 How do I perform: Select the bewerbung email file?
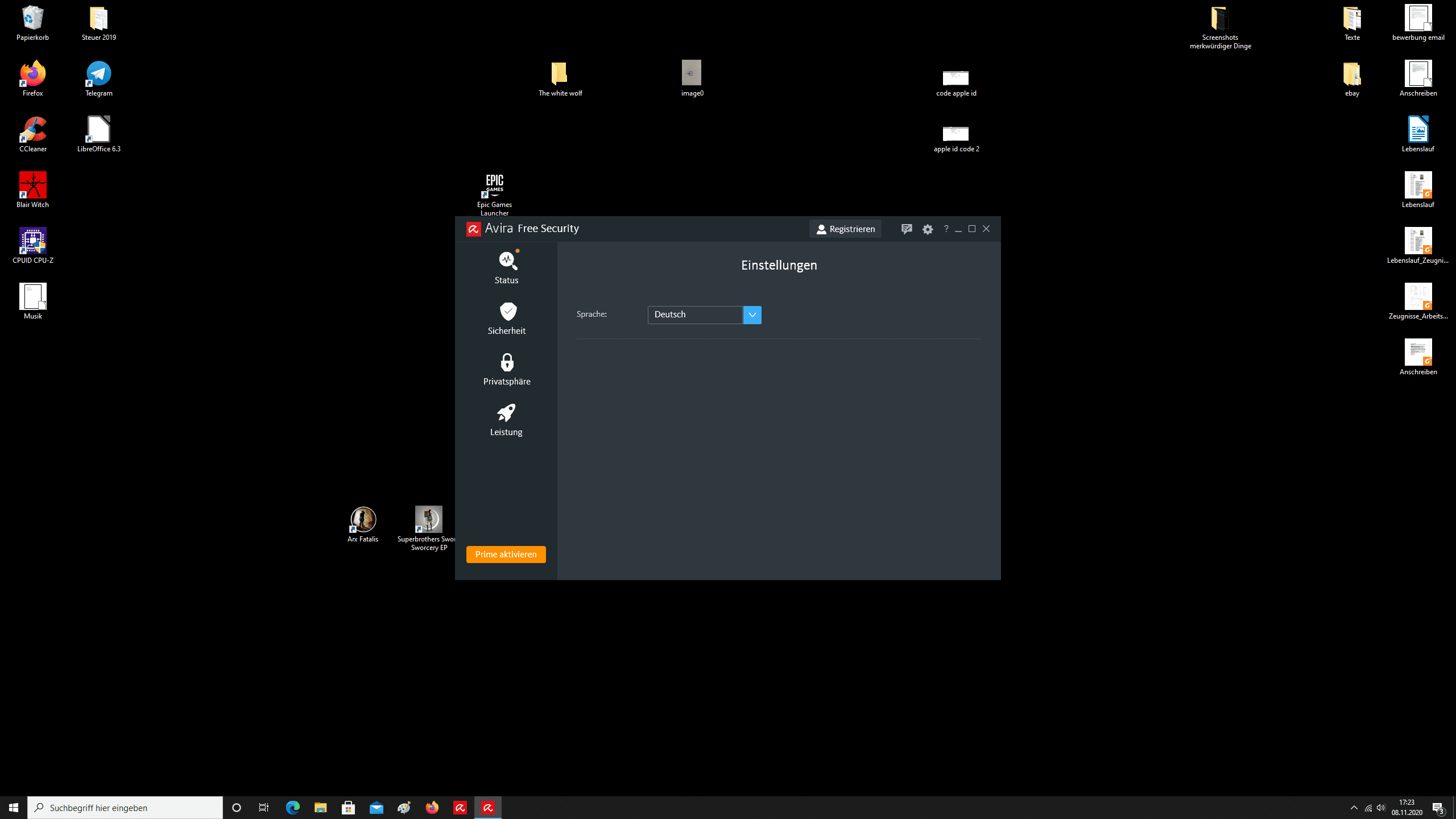click(x=1418, y=24)
